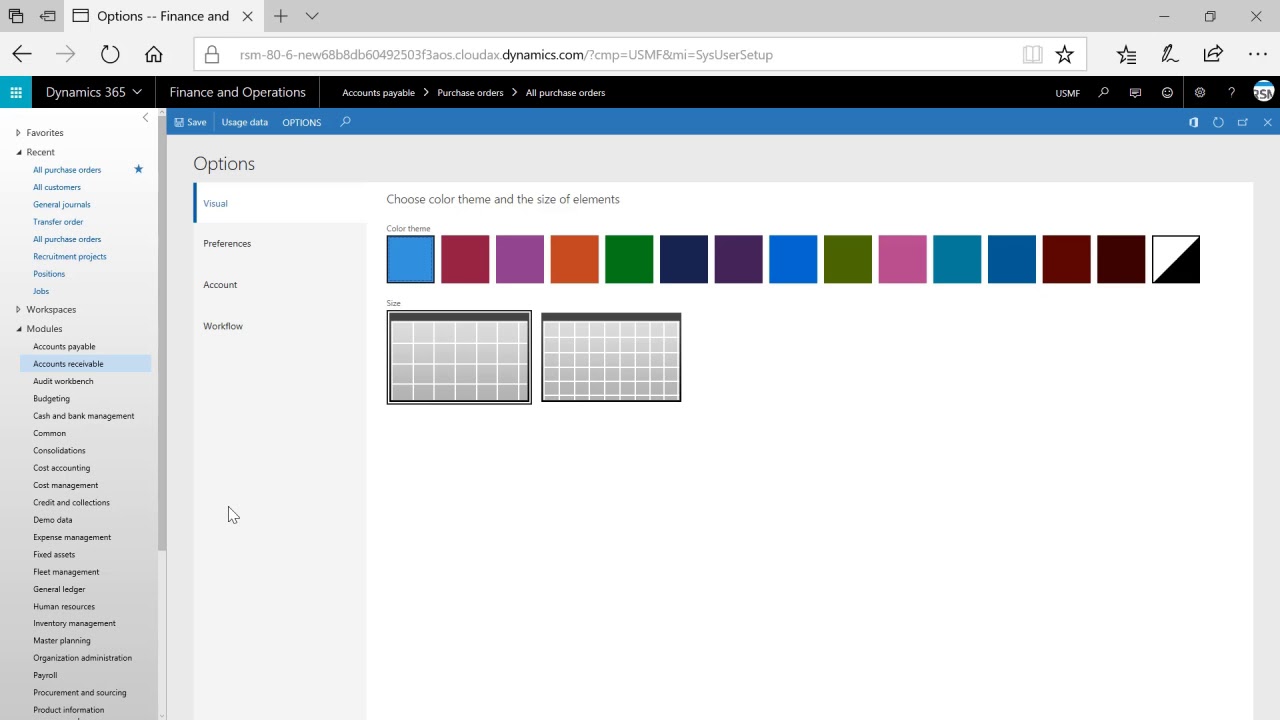The height and width of the screenshot is (720, 1280).
Task: Open the messages icon in the top bar
Action: [x=1135, y=93]
